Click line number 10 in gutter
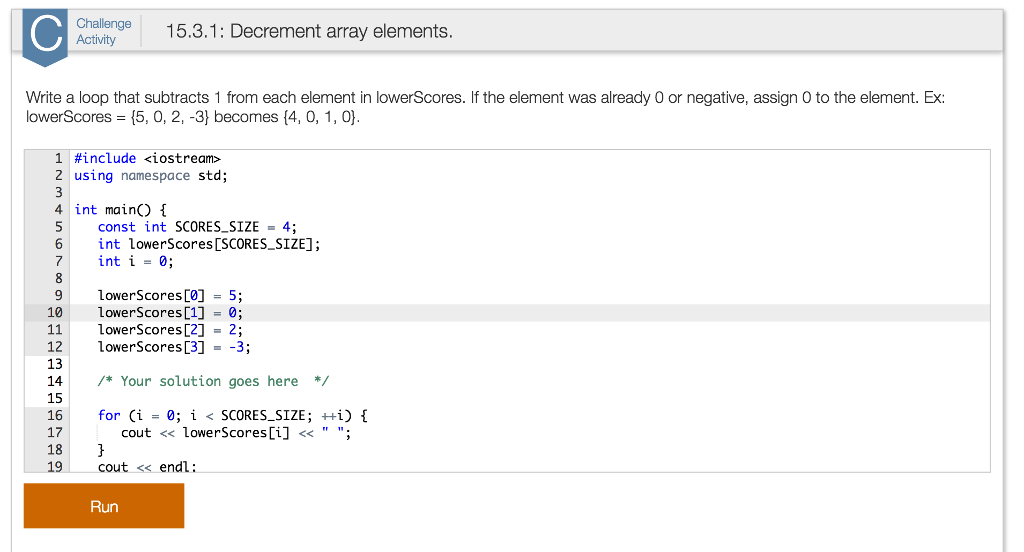The height and width of the screenshot is (552, 1024). tap(55, 313)
